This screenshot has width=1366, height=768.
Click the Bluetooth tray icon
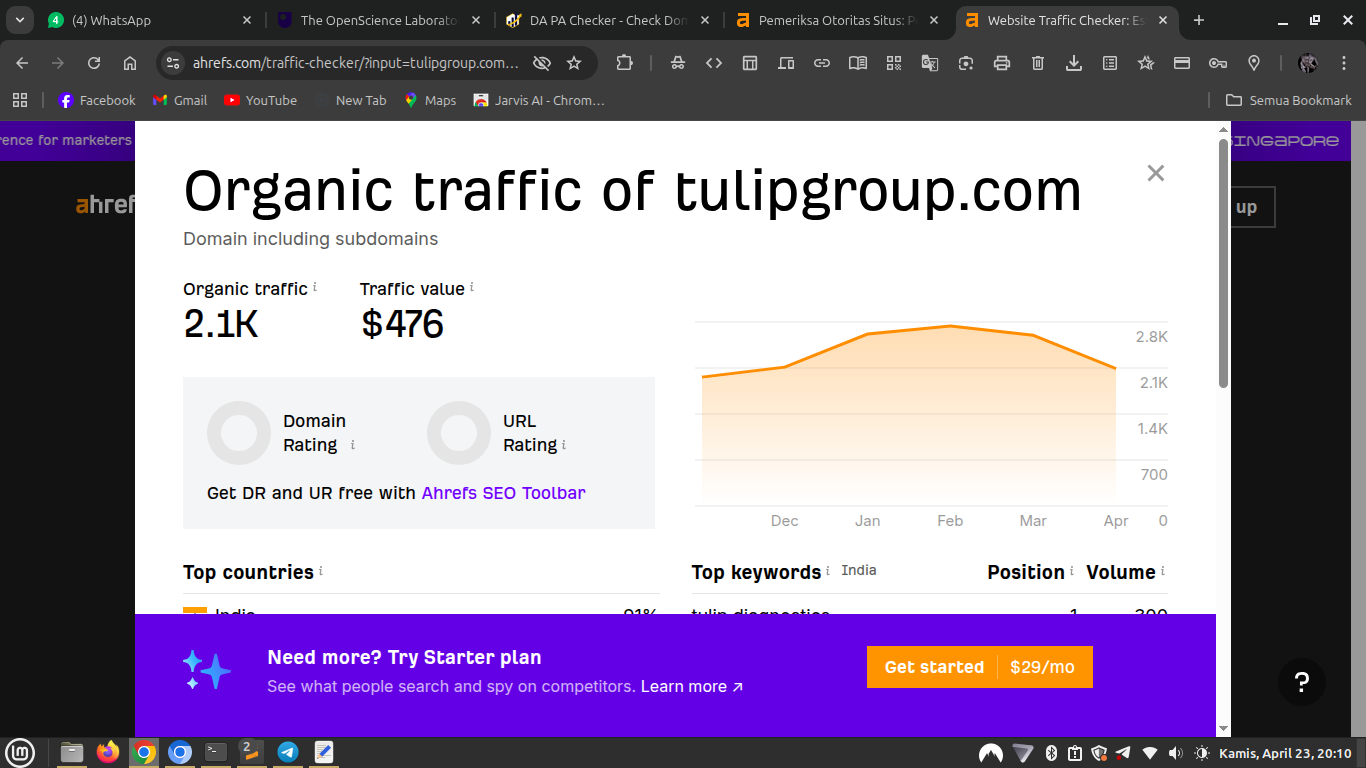(1051, 753)
